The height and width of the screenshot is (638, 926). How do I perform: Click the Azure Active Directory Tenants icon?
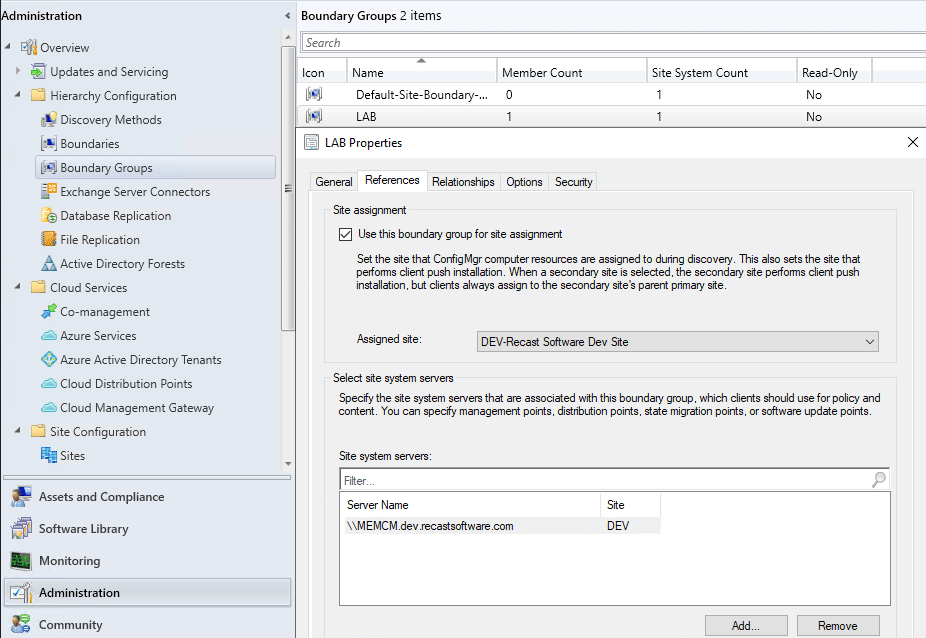pos(49,360)
